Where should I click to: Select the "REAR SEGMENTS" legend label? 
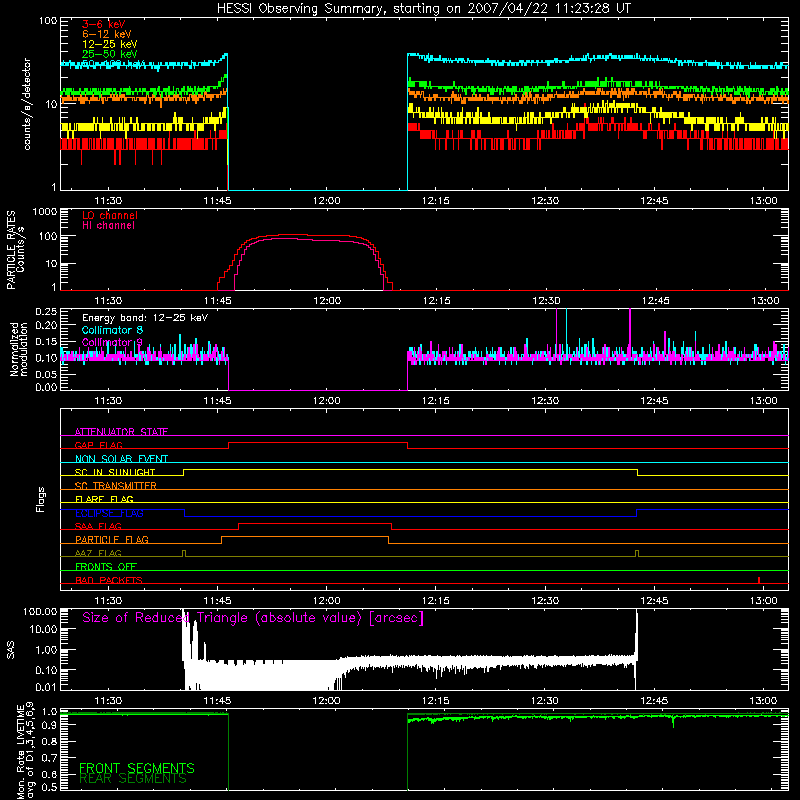pyautogui.click(x=133, y=779)
